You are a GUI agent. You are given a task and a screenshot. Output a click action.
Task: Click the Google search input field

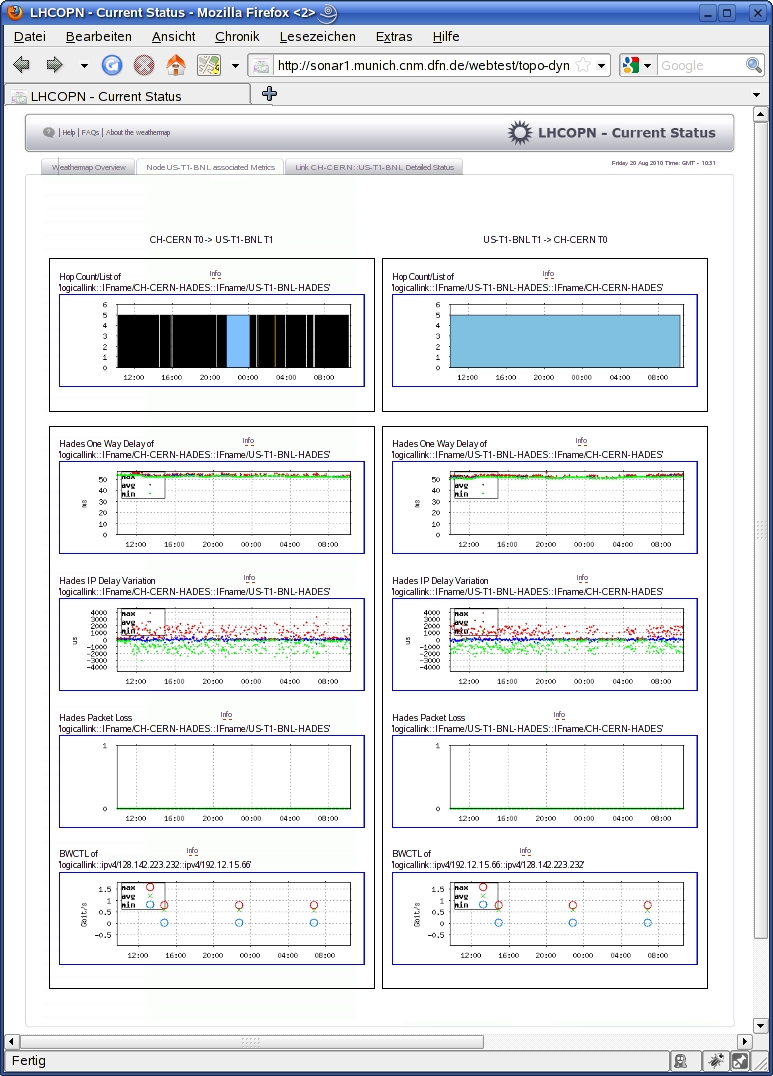coord(701,66)
